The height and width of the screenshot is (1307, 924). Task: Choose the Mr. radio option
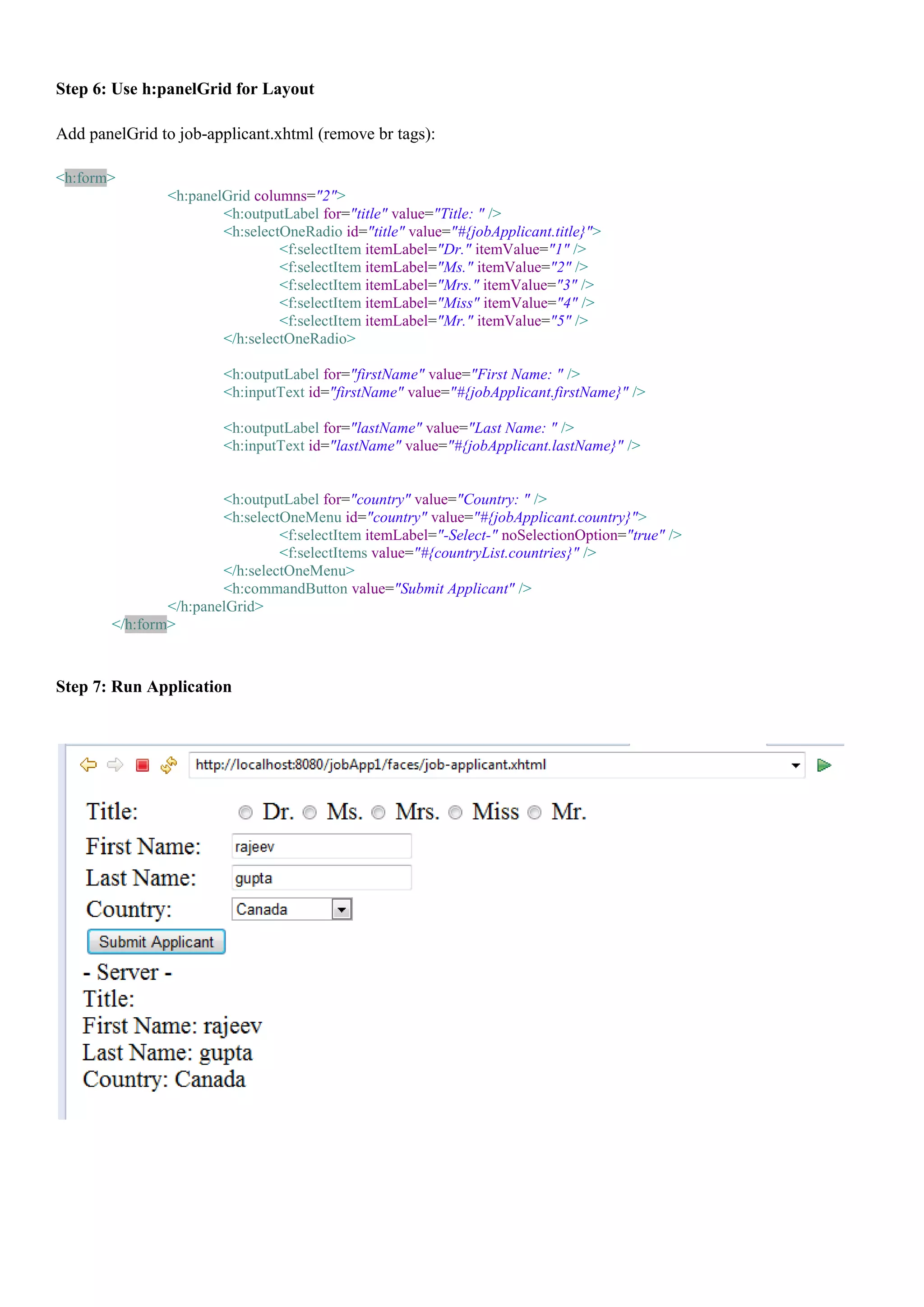pos(534,812)
